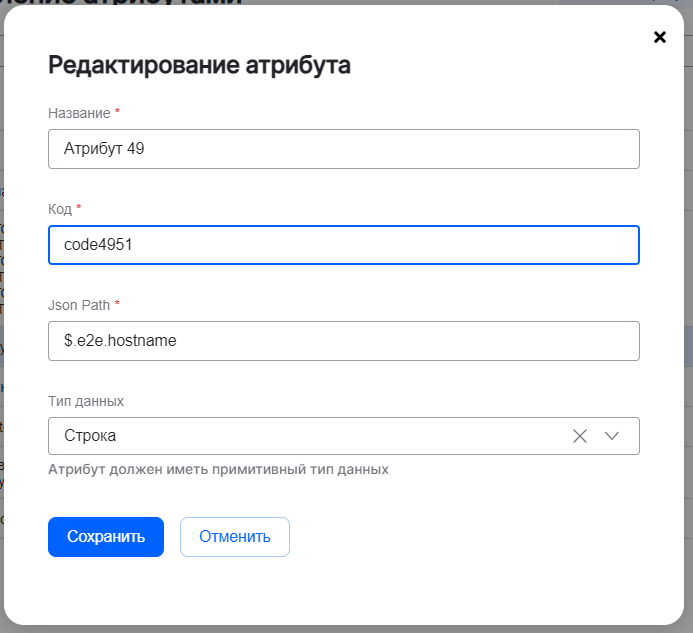
Task: Click into the Json Path field
Action: [343, 341]
